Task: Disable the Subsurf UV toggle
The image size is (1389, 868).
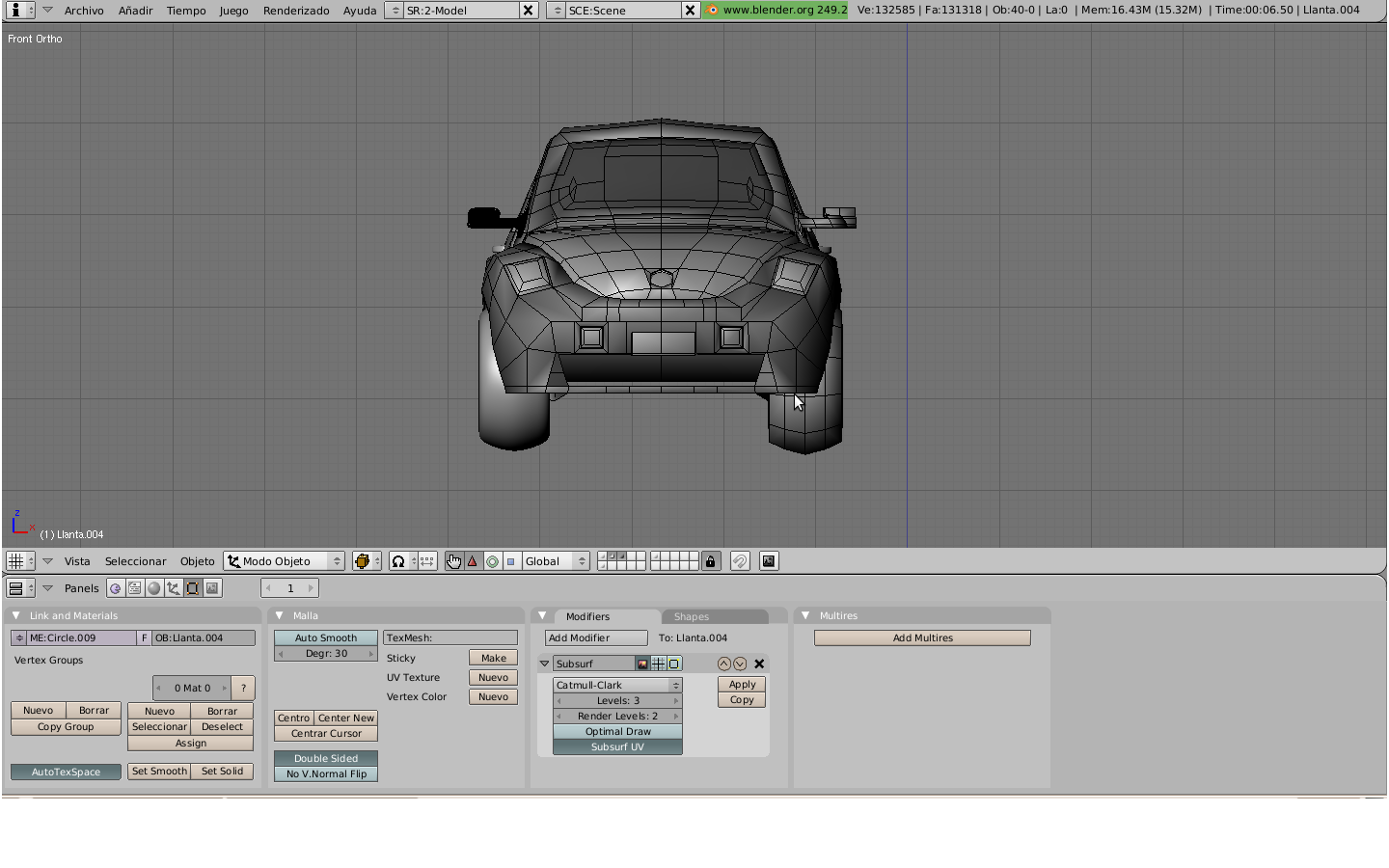Action: 617,747
